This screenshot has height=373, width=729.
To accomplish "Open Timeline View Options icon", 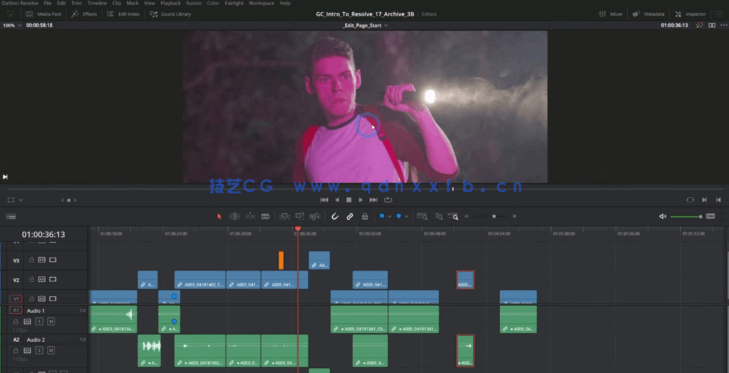I will coord(11,216).
